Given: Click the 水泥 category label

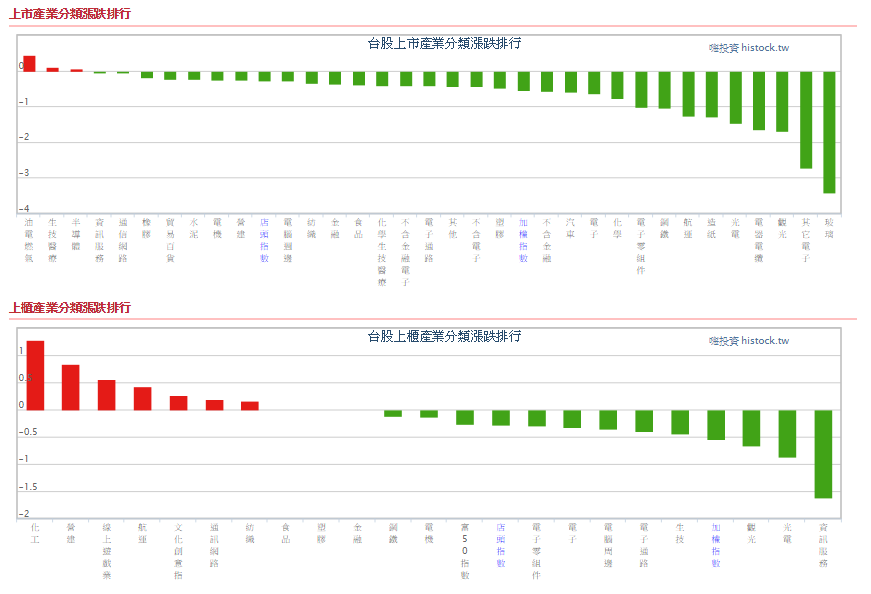Looking at the screenshot, I should point(194,227).
